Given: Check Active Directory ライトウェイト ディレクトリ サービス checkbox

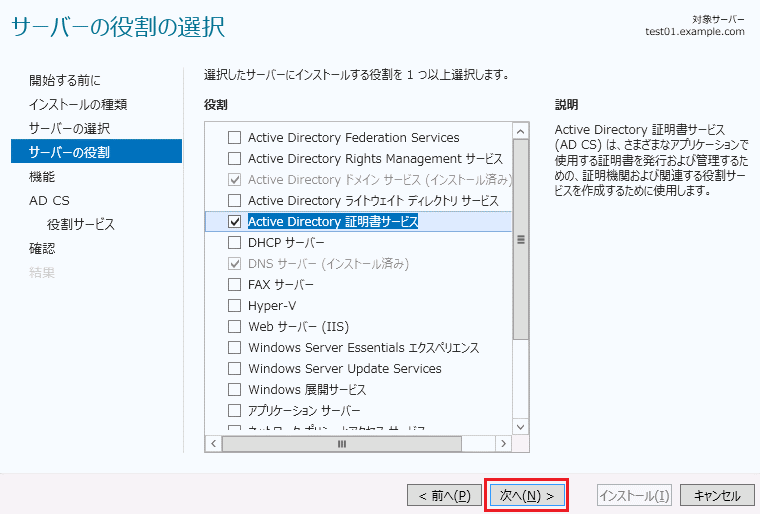Looking at the screenshot, I should click(235, 200).
